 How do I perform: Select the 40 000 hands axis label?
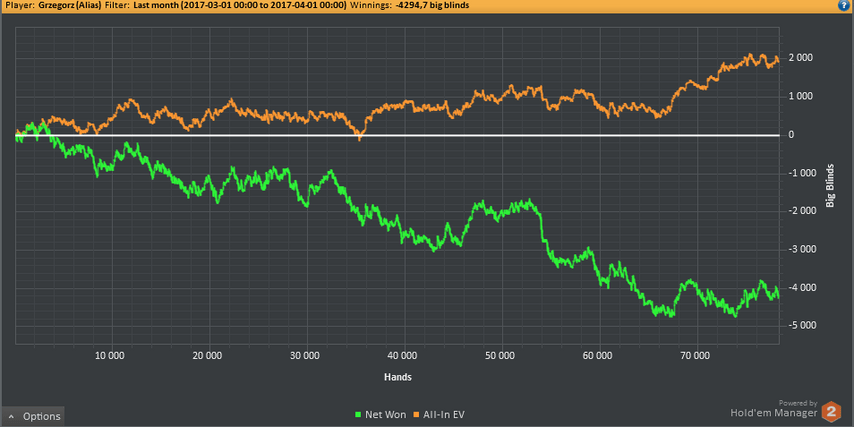click(x=402, y=355)
